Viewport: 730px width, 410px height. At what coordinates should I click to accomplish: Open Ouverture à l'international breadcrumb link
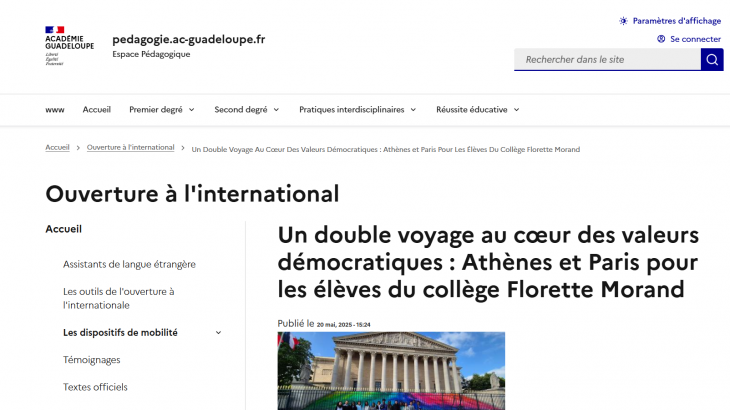pyautogui.click(x=130, y=148)
